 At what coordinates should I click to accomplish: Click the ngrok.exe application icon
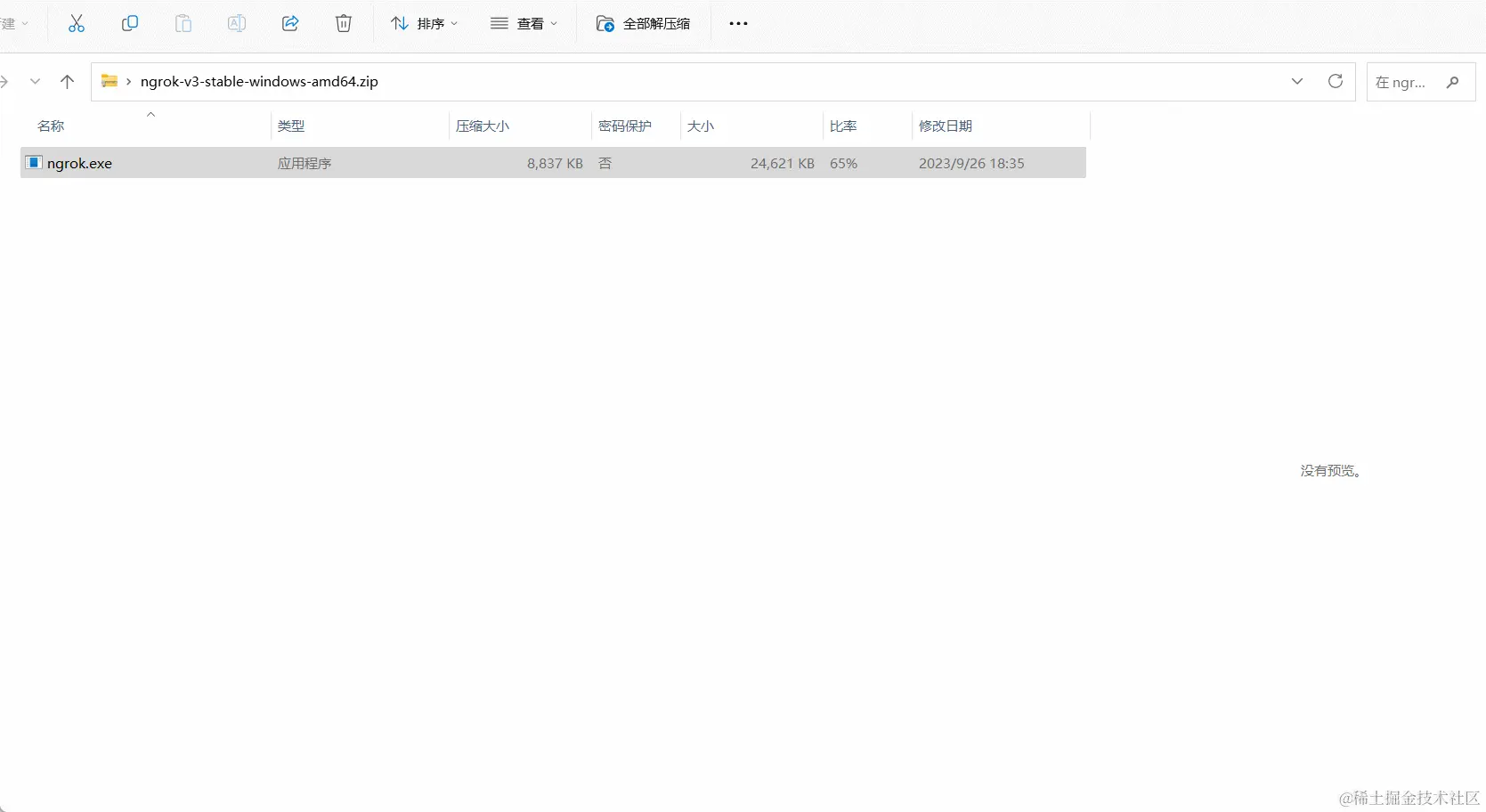coord(34,162)
